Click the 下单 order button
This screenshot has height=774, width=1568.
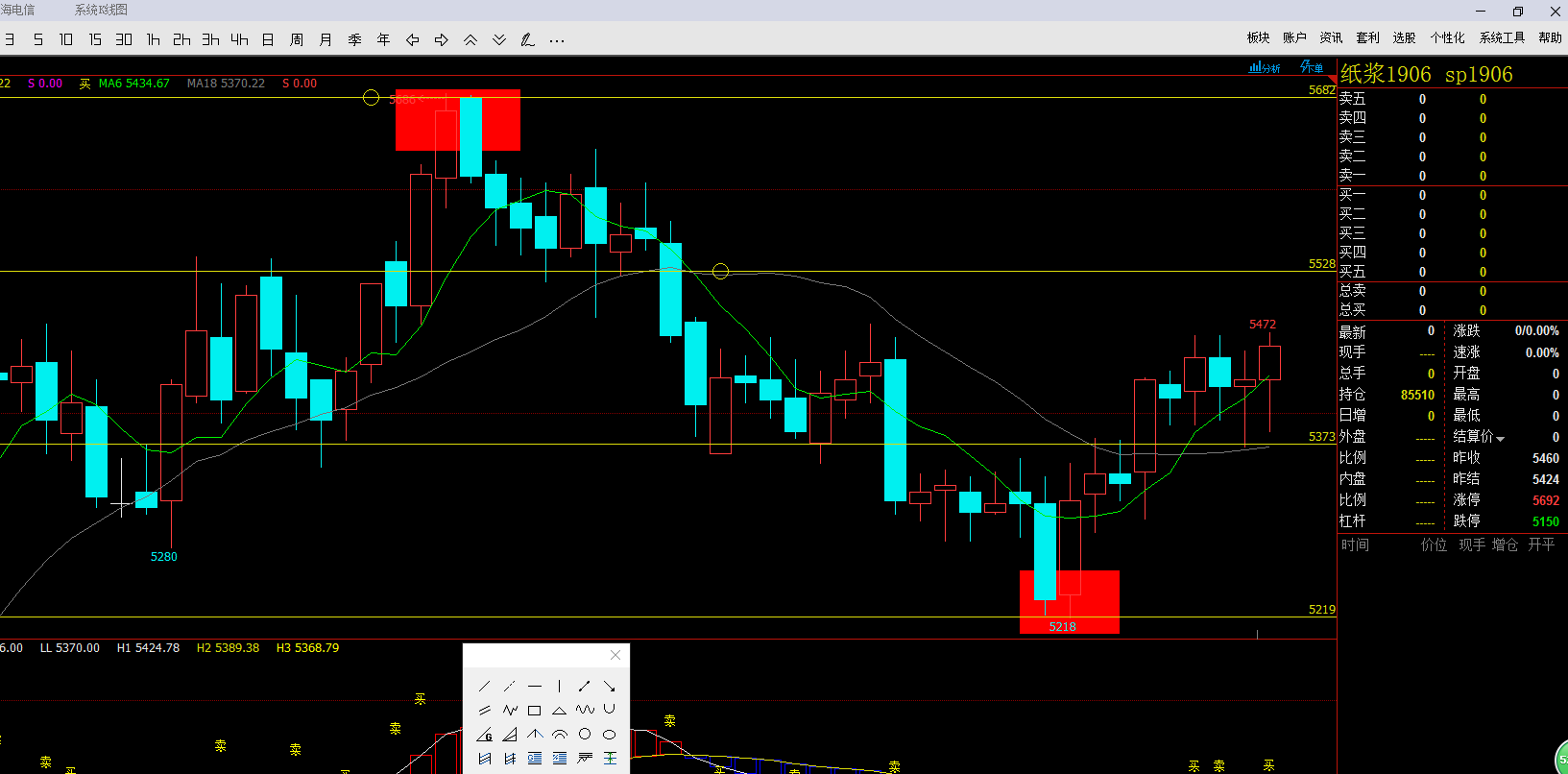click(1312, 66)
